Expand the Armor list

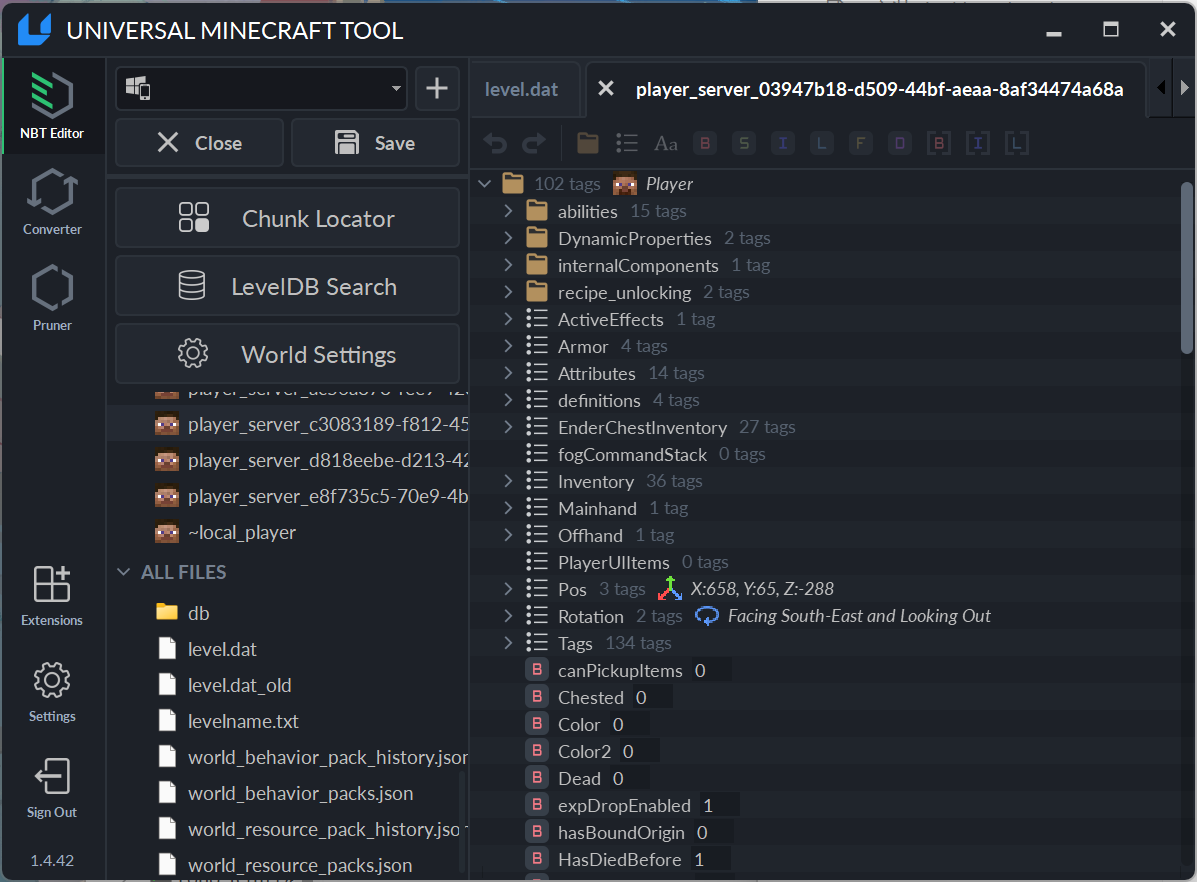(x=508, y=346)
